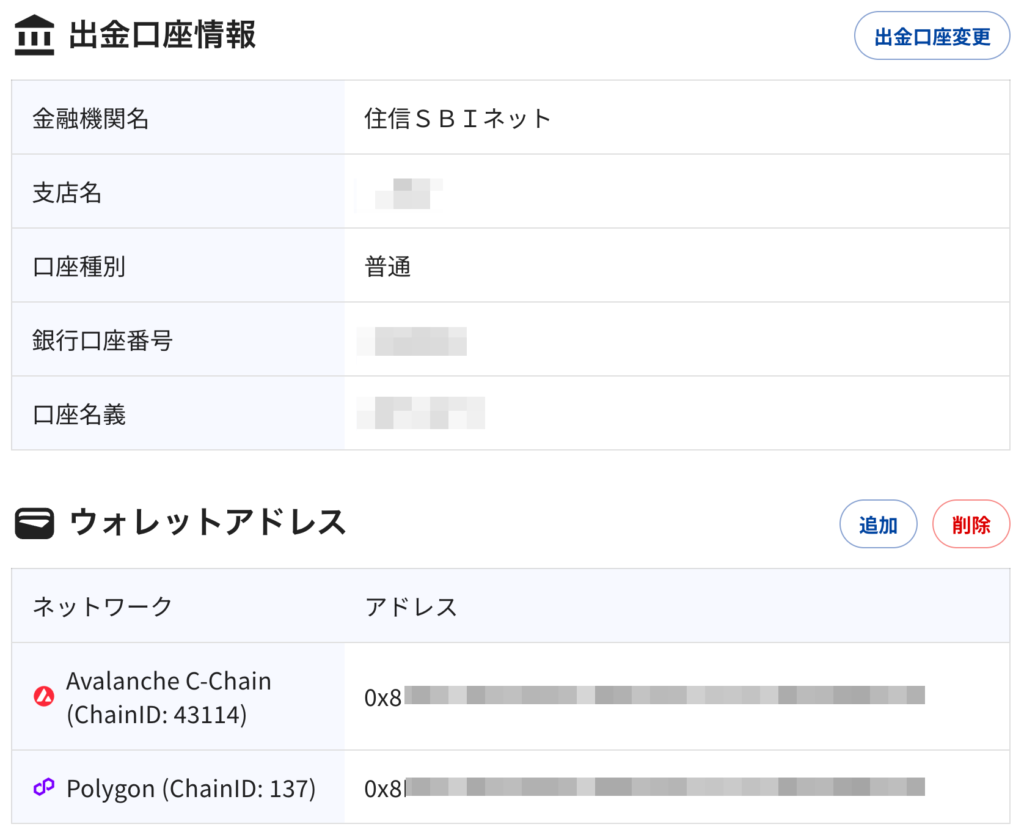This screenshot has width=1024, height=835.
Task: Click the blurred 銀行口座番号 value
Action: 412,341
